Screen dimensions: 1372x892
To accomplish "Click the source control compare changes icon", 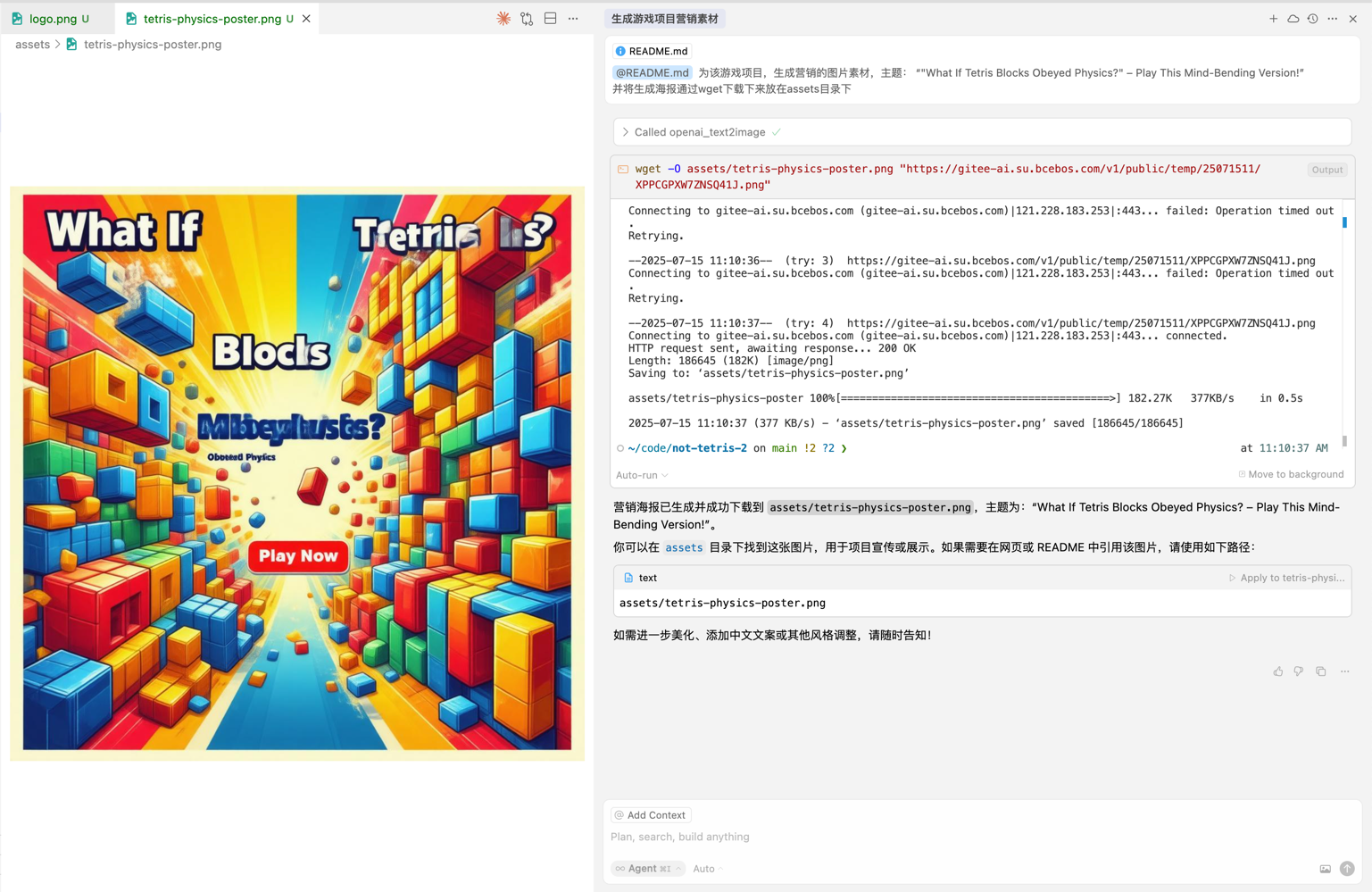I will (x=527, y=19).
